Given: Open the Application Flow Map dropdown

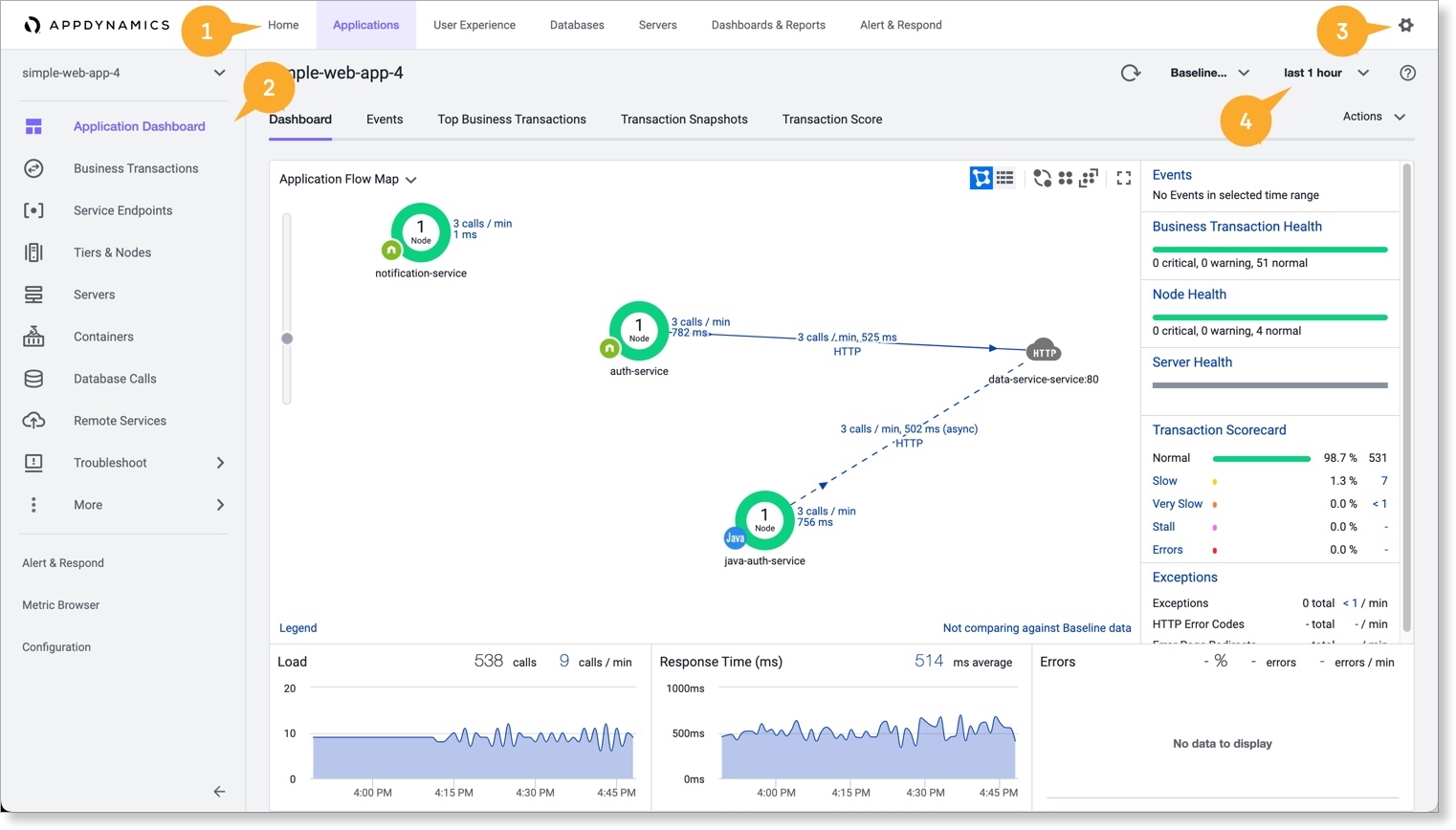Looking at the screenshot, I should (348, 179).
